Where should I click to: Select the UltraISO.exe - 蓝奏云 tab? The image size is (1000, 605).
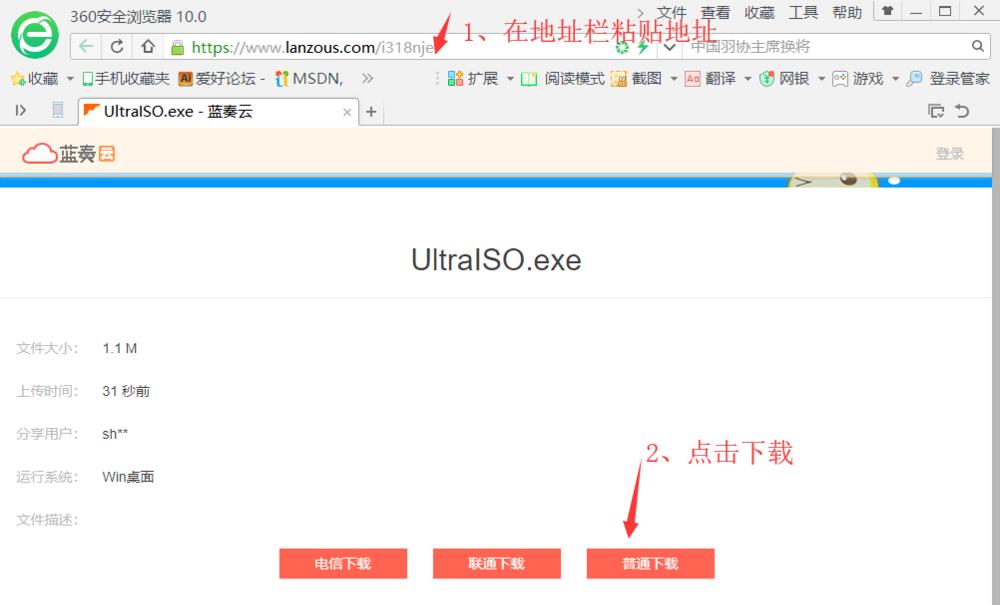pos(218,112)
